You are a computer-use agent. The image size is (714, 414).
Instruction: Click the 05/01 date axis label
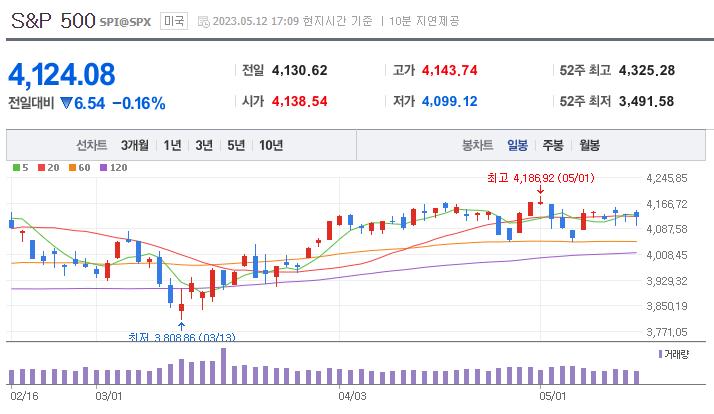552,396
